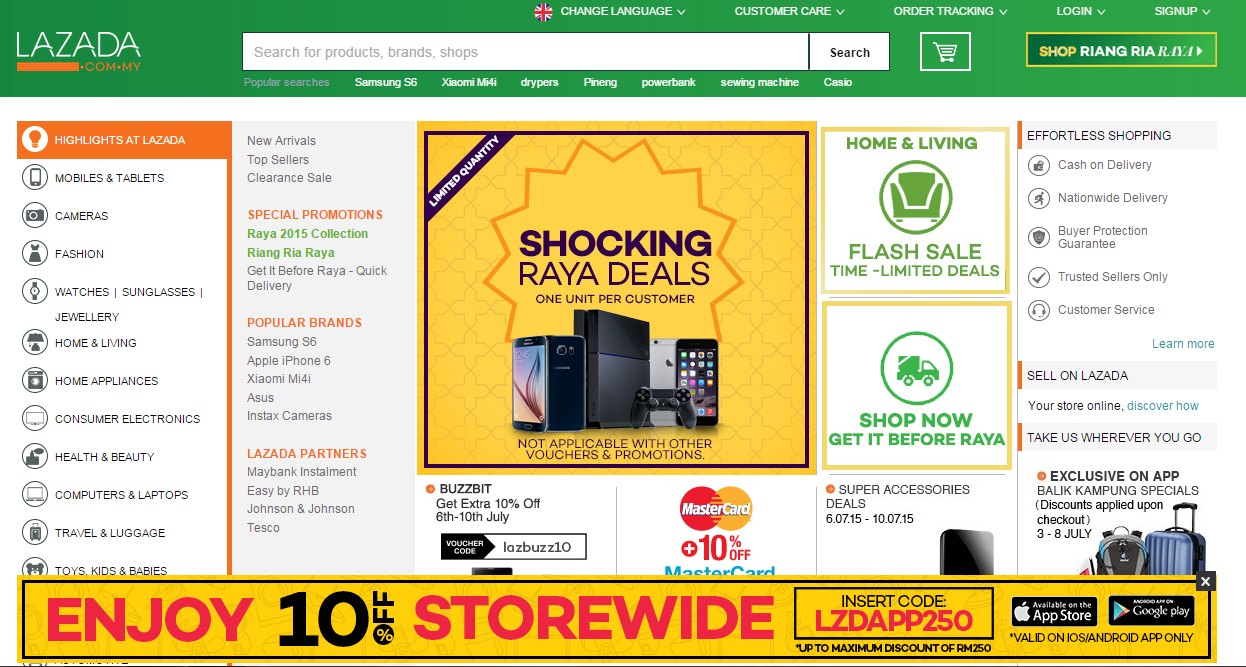Screen dimensions: 1246x667
Task: Click the Search button
Action: click(849, 52)
